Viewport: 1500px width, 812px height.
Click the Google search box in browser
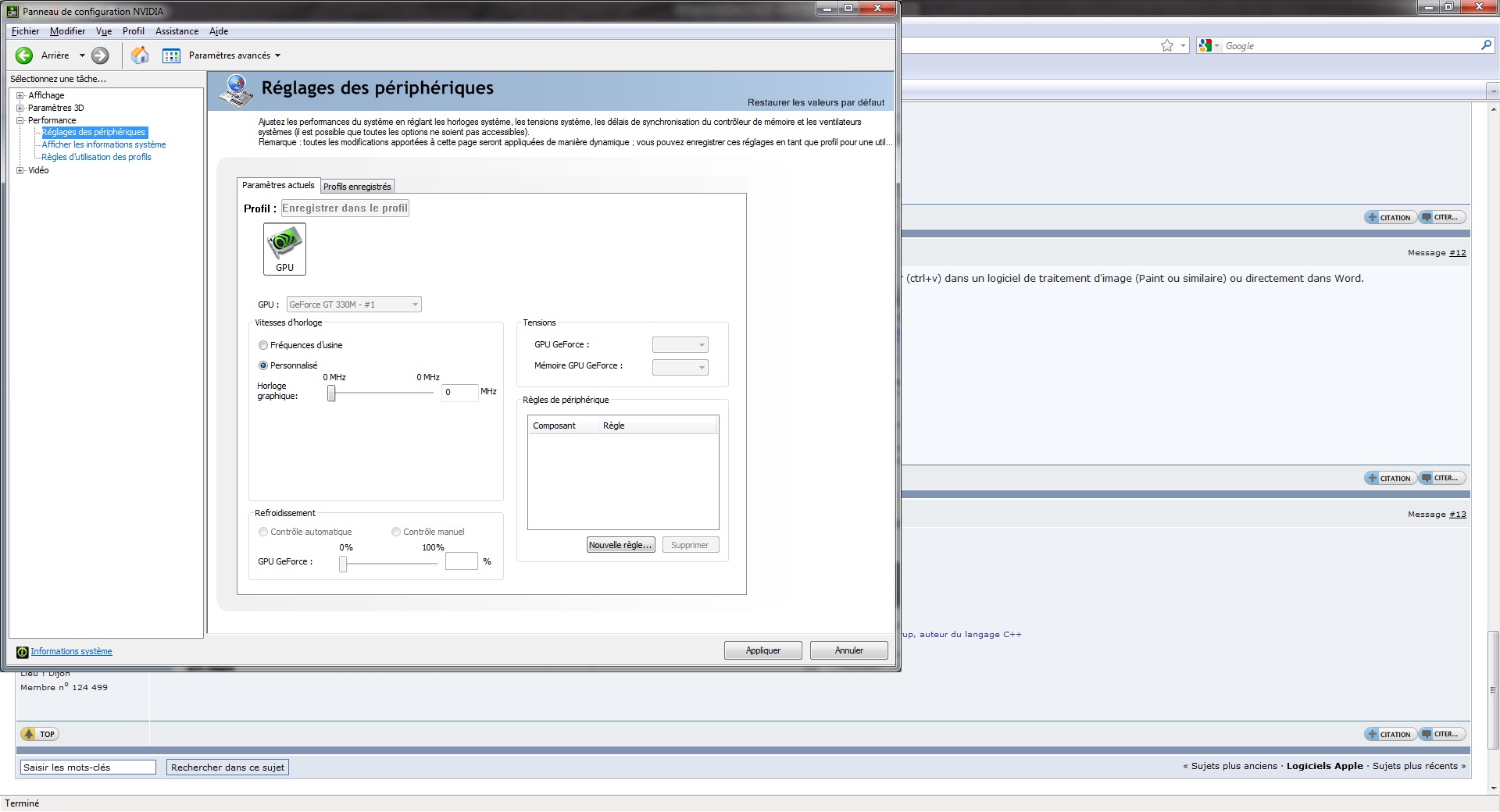click(1350, 46)
